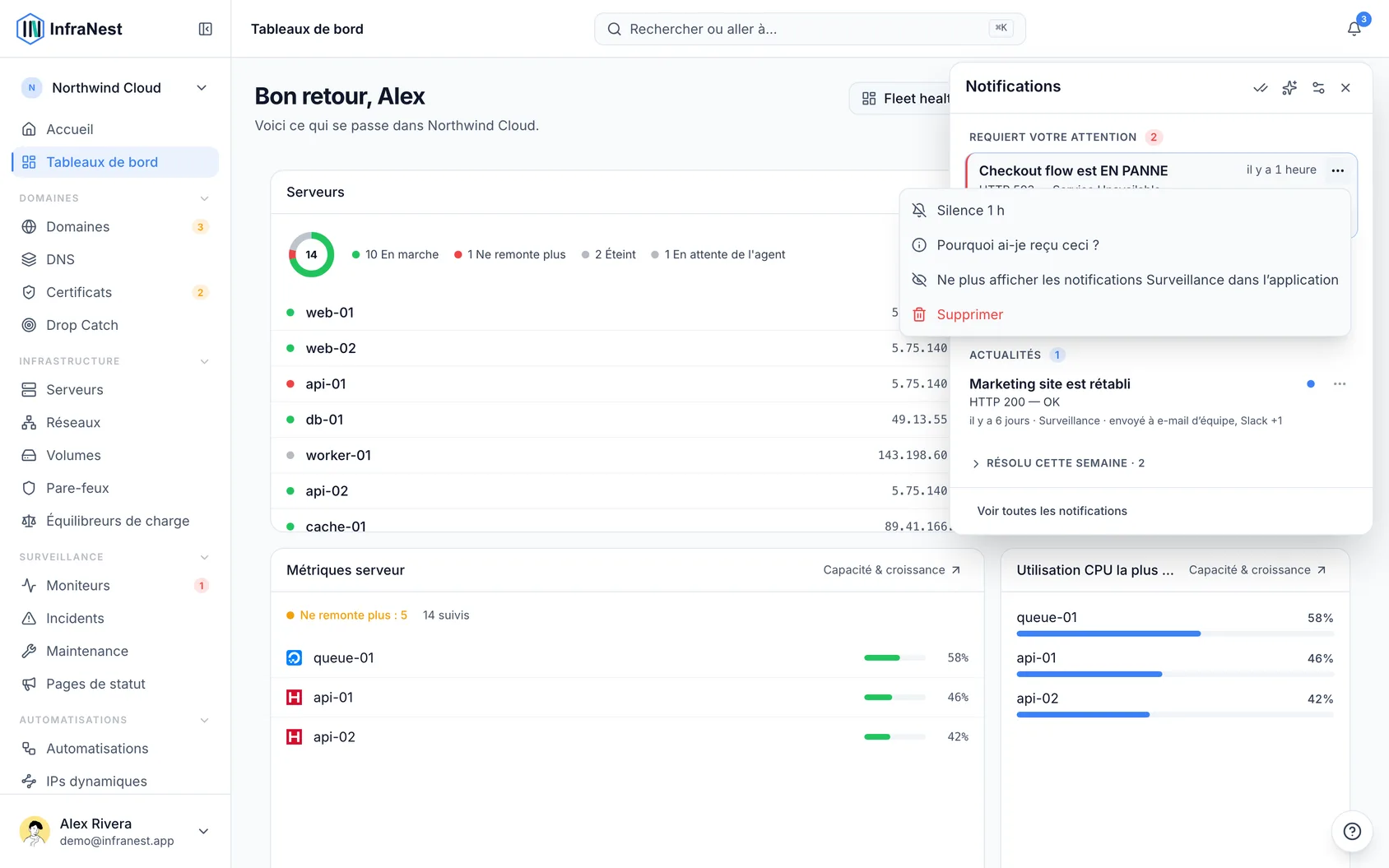Expand Résolu cette semaine group

tap(1058, 463)
